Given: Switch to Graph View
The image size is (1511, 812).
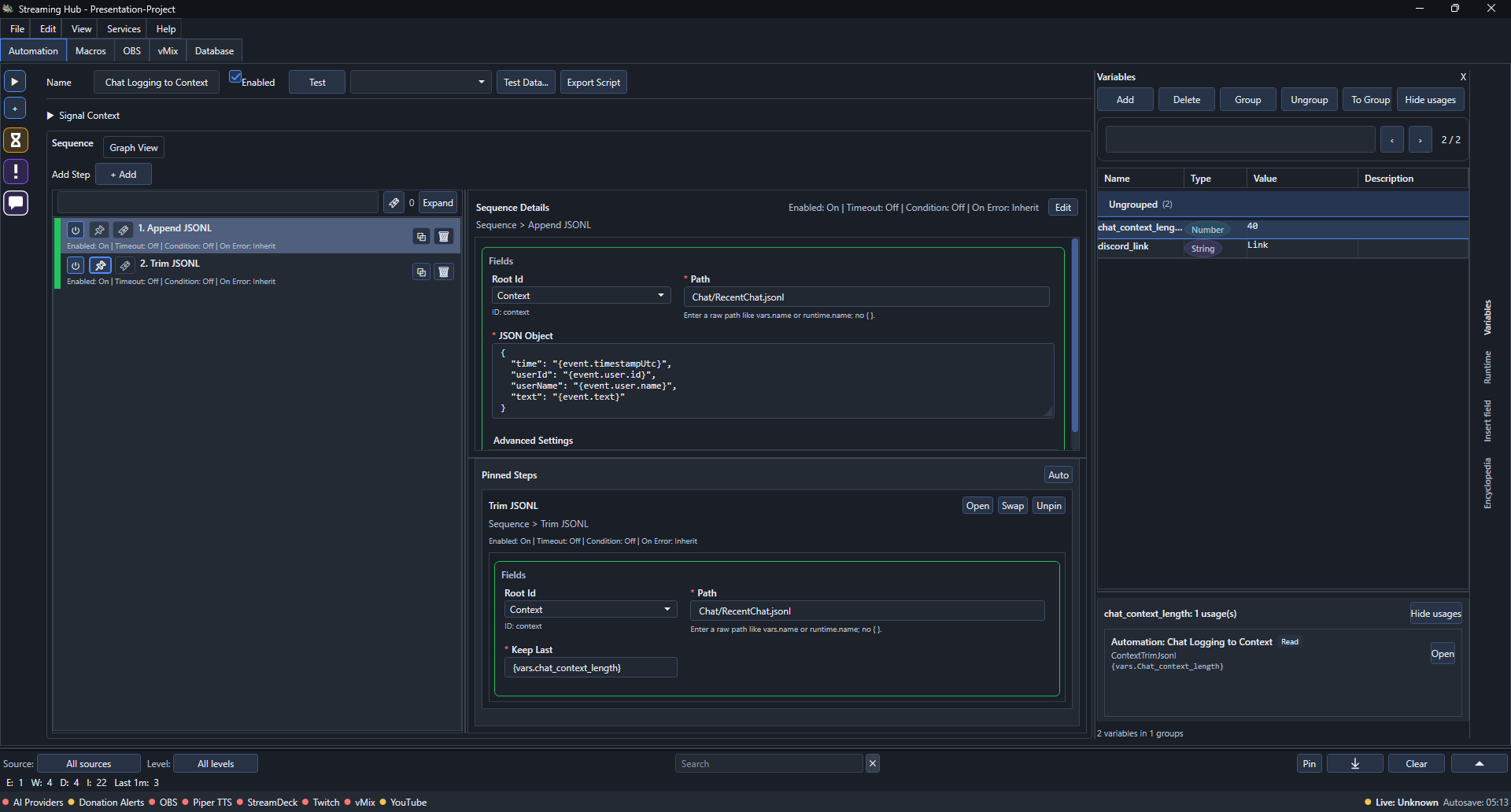Looking at the screenshot, I should tap(134, 148).
